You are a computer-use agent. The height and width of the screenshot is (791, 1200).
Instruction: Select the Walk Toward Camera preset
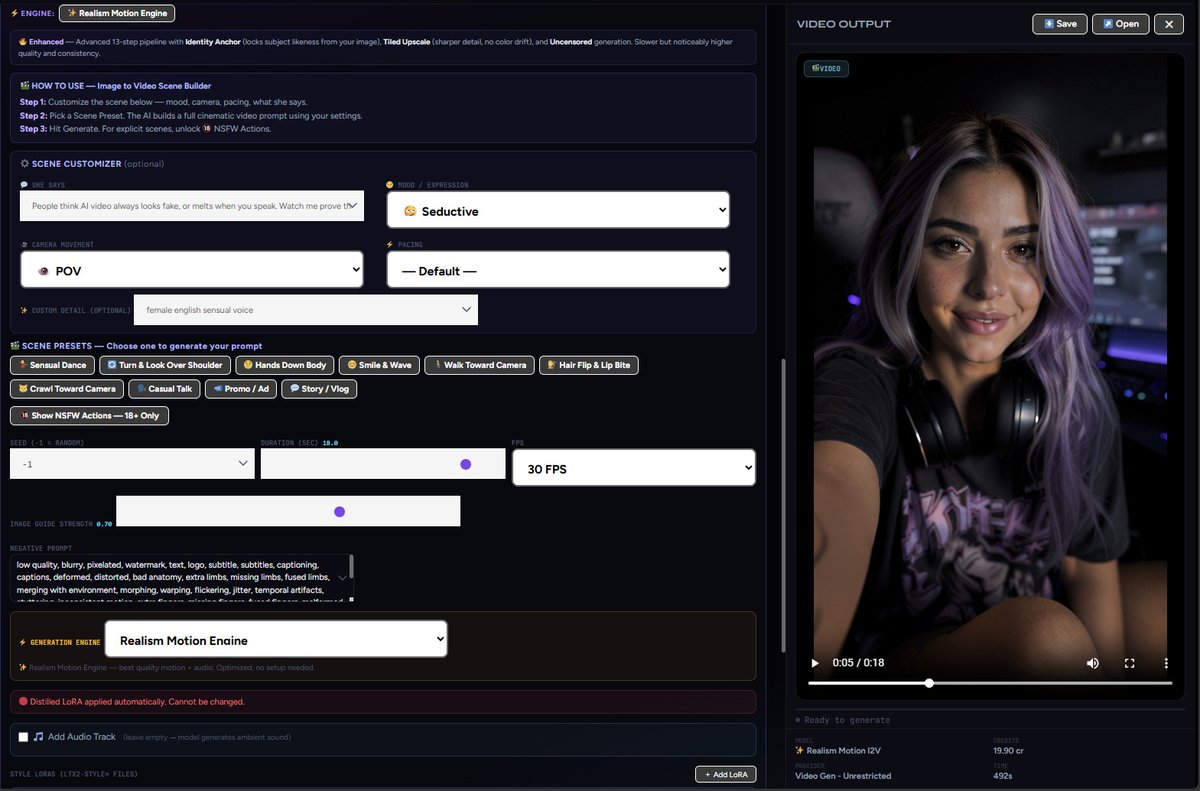point(479,365)
